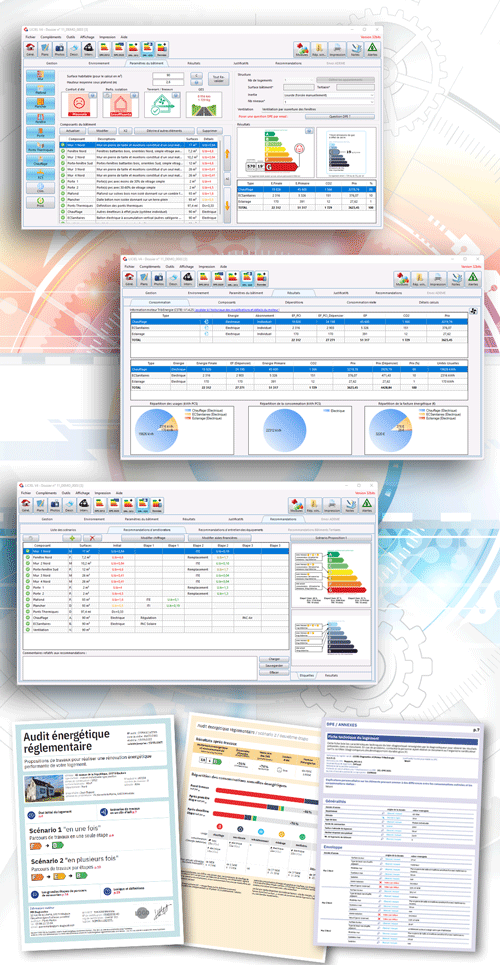
Task: Open Déperditions sub-tab in middle window
Action: click(x=294, y=302)
